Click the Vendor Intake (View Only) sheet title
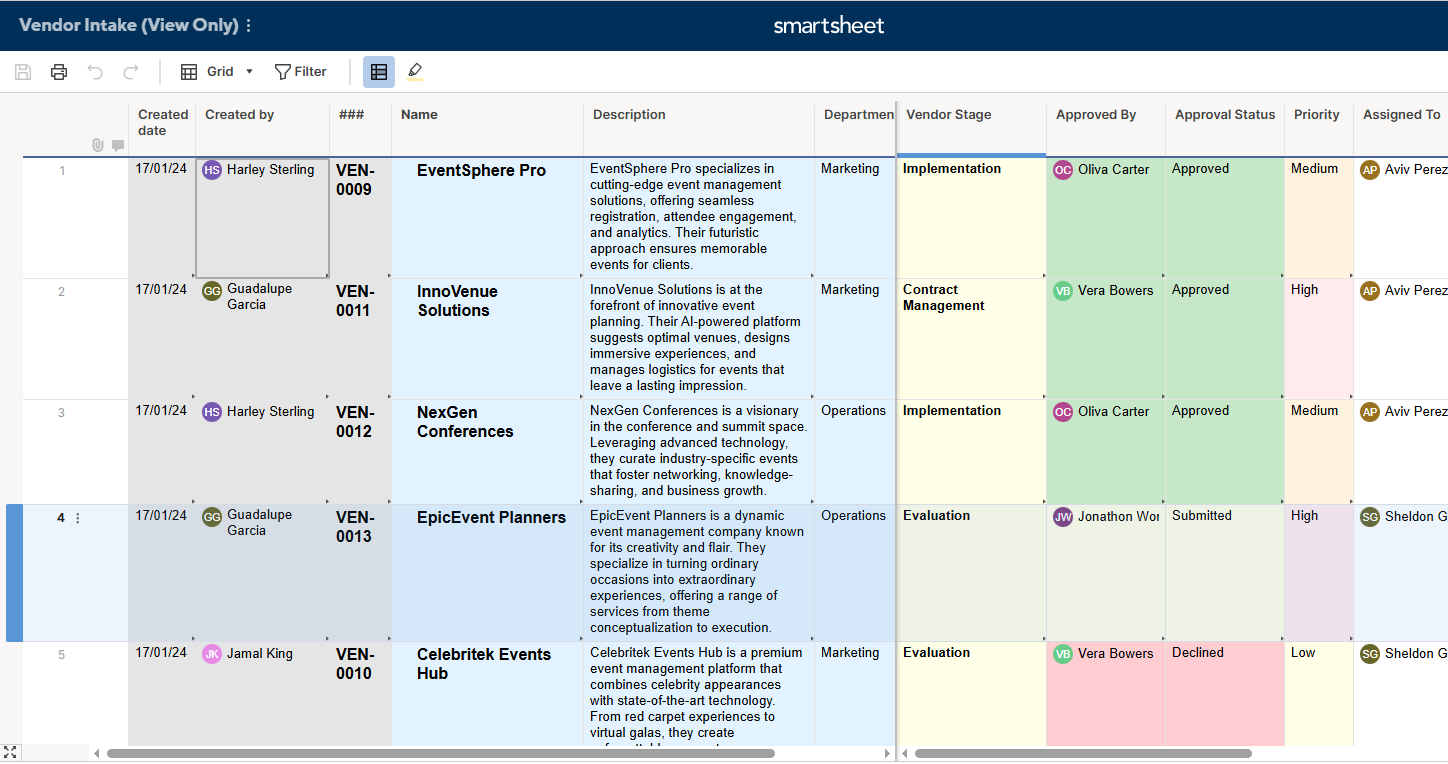The width and height of the screenshot is (1448, 764). [x=128, y=26]
